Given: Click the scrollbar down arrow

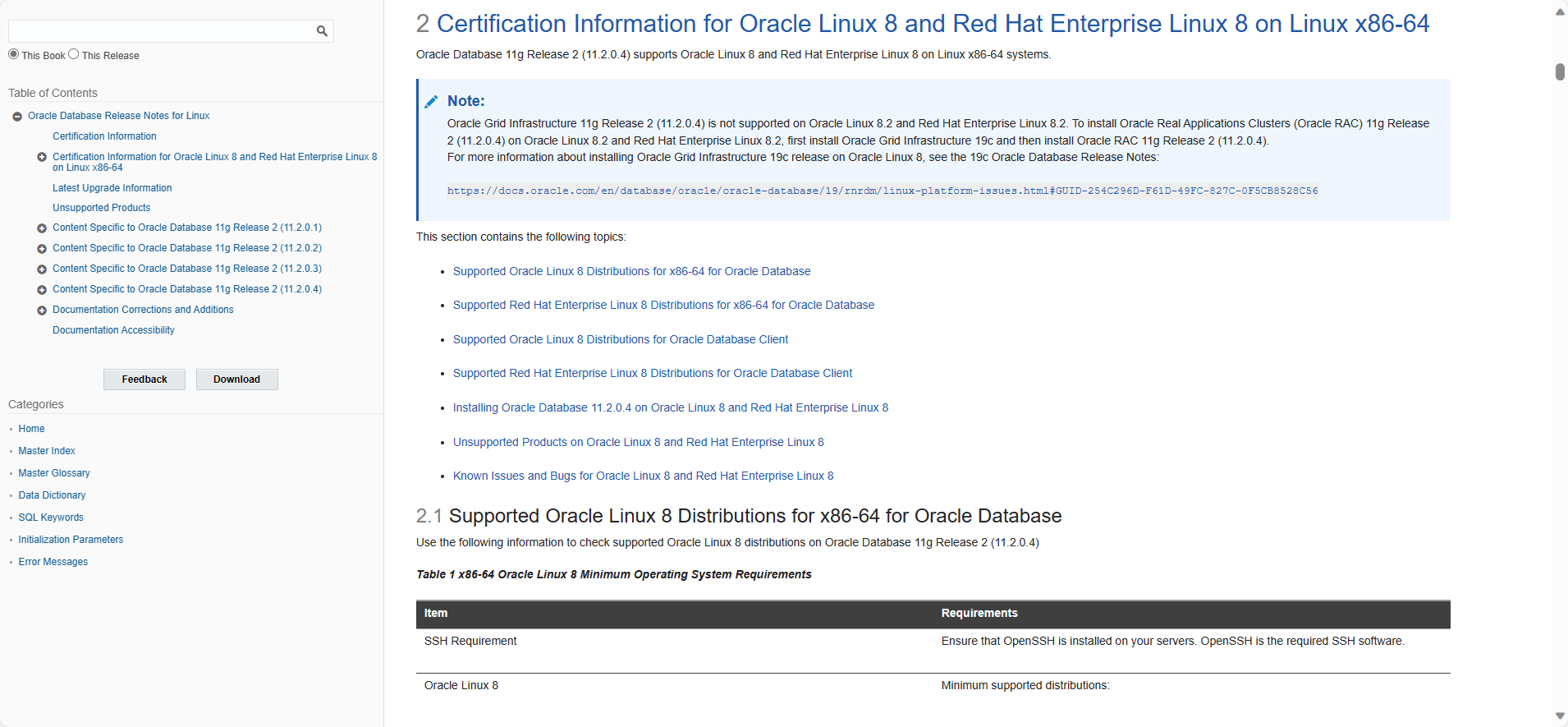Looking at the screenshot, I should point(1560,716).
